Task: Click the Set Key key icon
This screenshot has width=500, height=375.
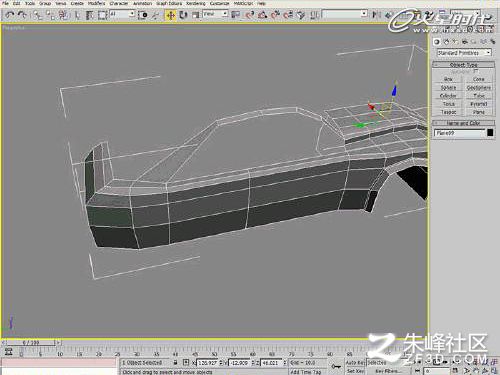Action: [x=336, y=366]
